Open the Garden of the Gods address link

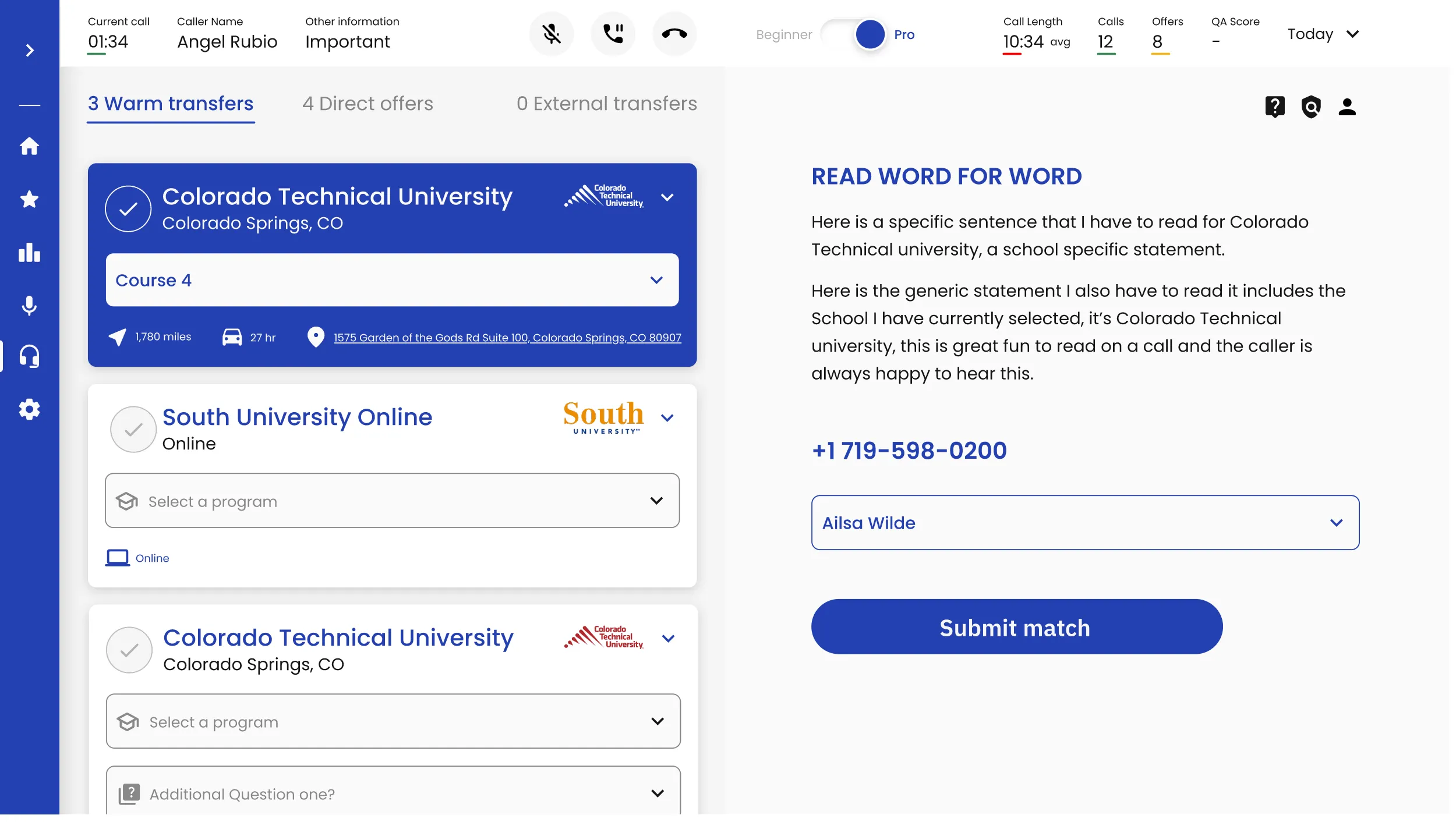coord(507,338)
